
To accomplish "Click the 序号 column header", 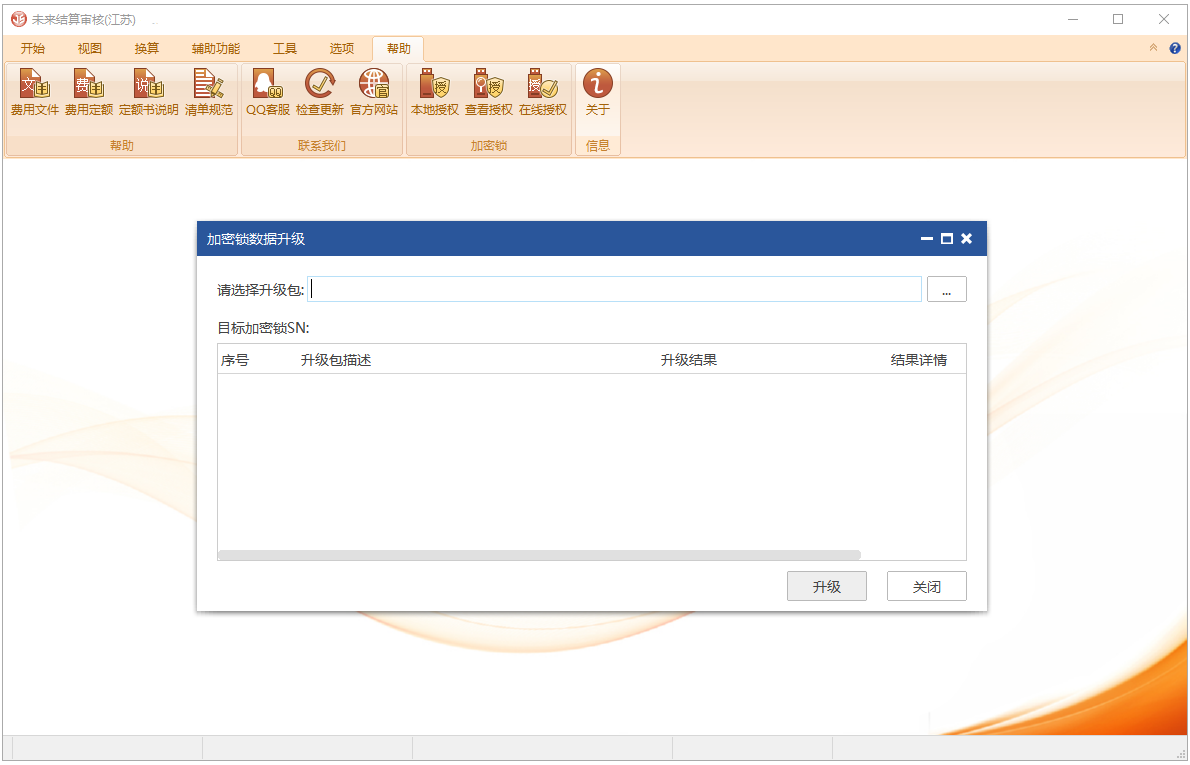I will coord(235,360).
